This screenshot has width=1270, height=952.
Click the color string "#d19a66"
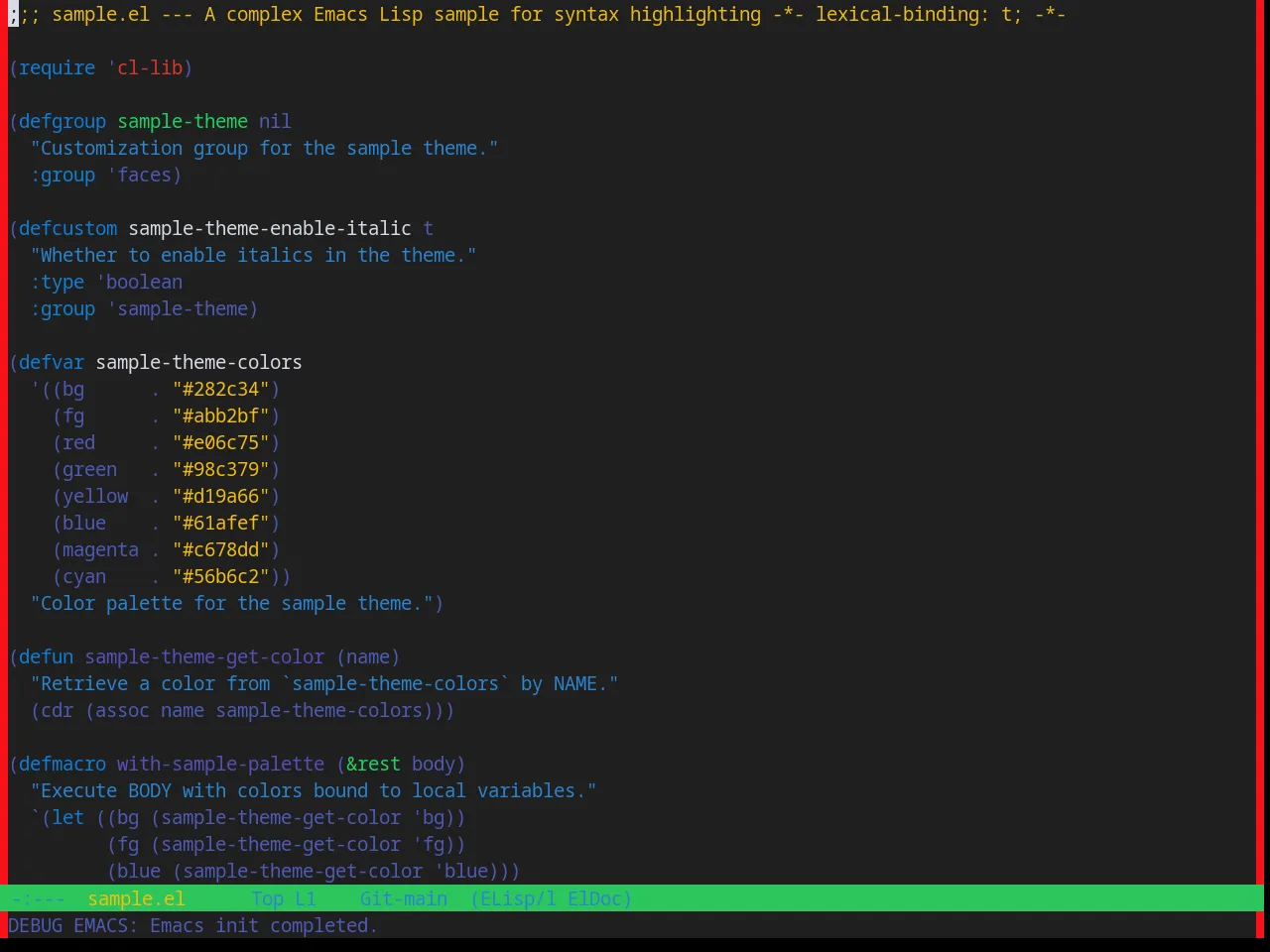click(220, 496)
